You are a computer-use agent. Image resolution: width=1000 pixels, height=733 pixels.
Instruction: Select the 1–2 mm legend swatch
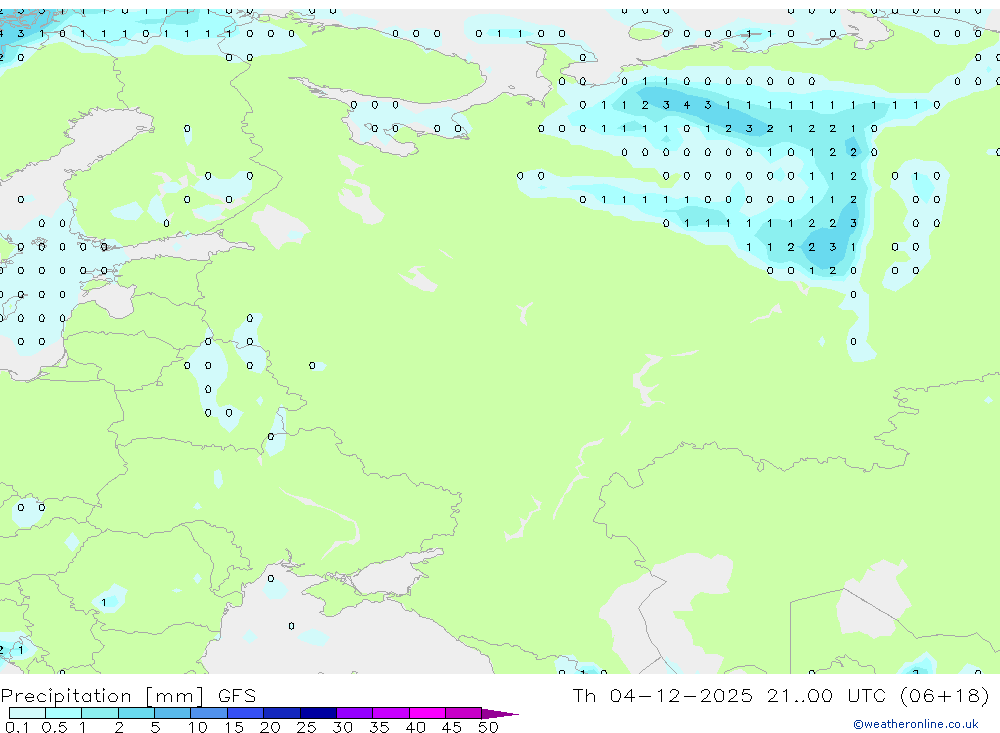pos(100,713)
